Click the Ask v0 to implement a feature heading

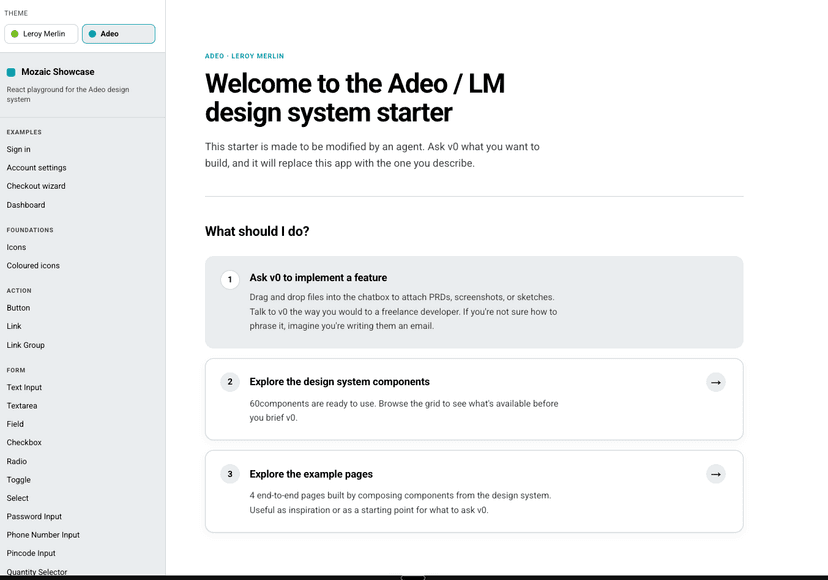tap(318, 278)
